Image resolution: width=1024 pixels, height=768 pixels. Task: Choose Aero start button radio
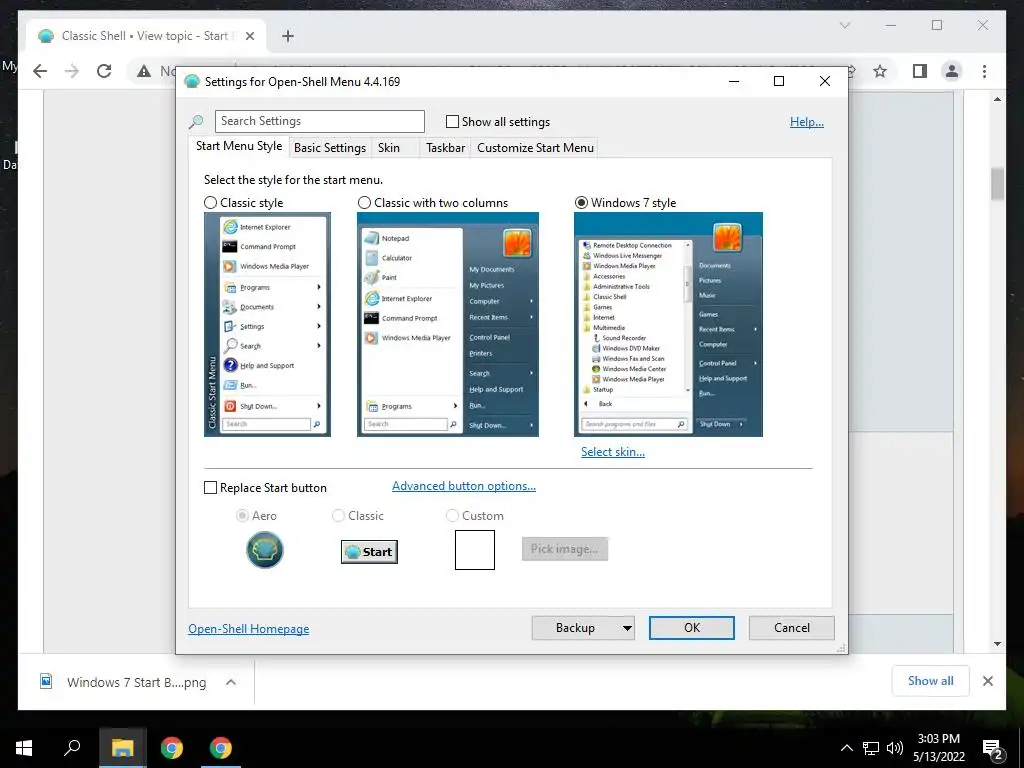(242, 516)
